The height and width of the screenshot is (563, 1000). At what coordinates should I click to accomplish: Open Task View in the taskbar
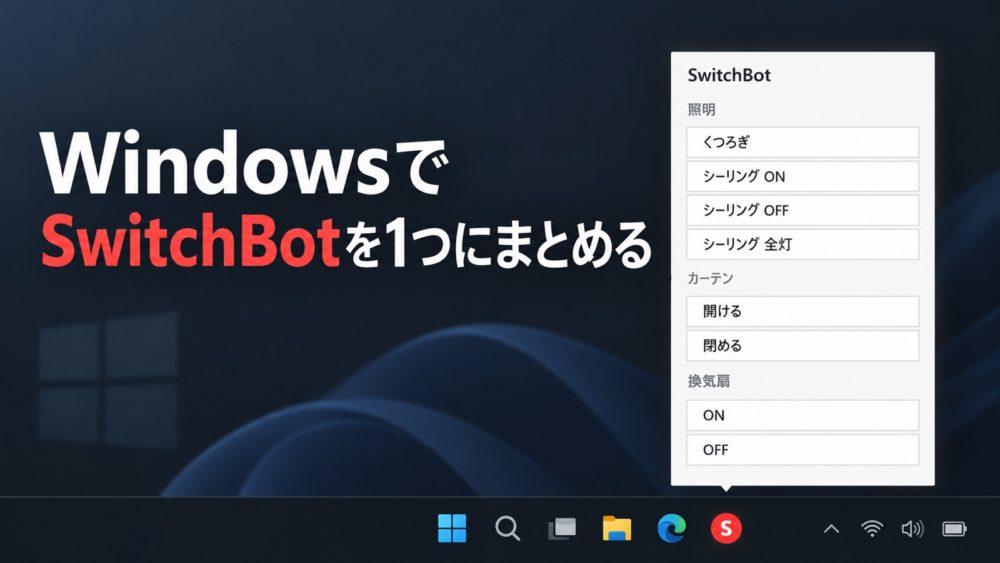tap(562, 529)
